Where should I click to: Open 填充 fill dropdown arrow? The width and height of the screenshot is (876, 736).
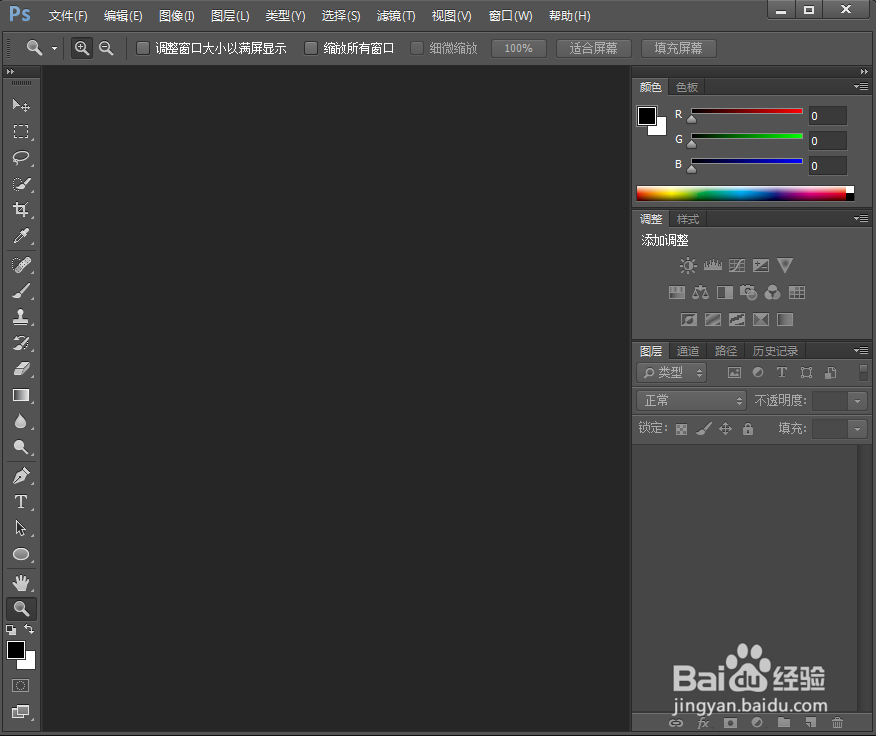pyautogui.click(x=858, y=429)
